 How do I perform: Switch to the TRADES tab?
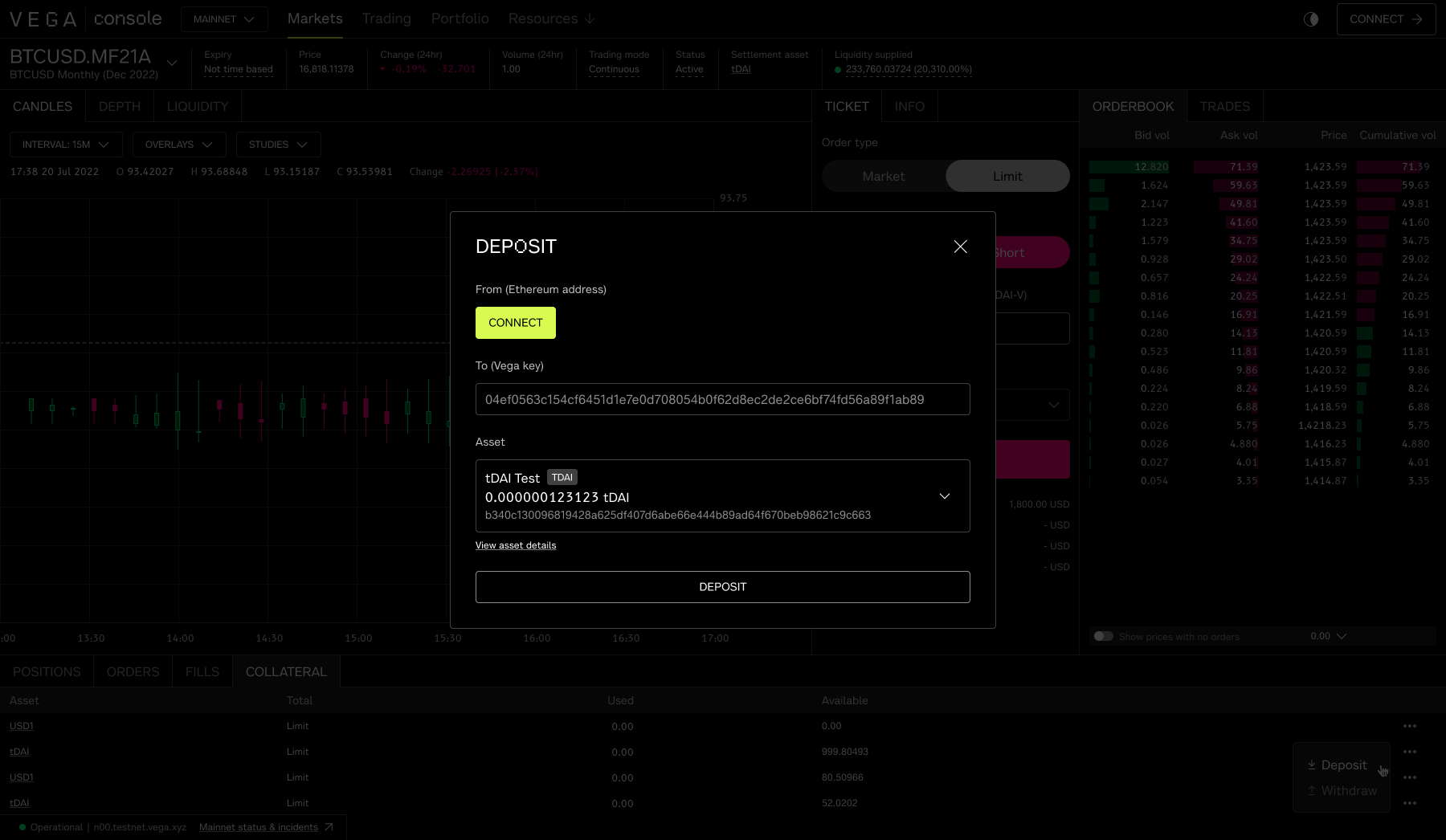pyautogui.click(x=1224, y=105)
